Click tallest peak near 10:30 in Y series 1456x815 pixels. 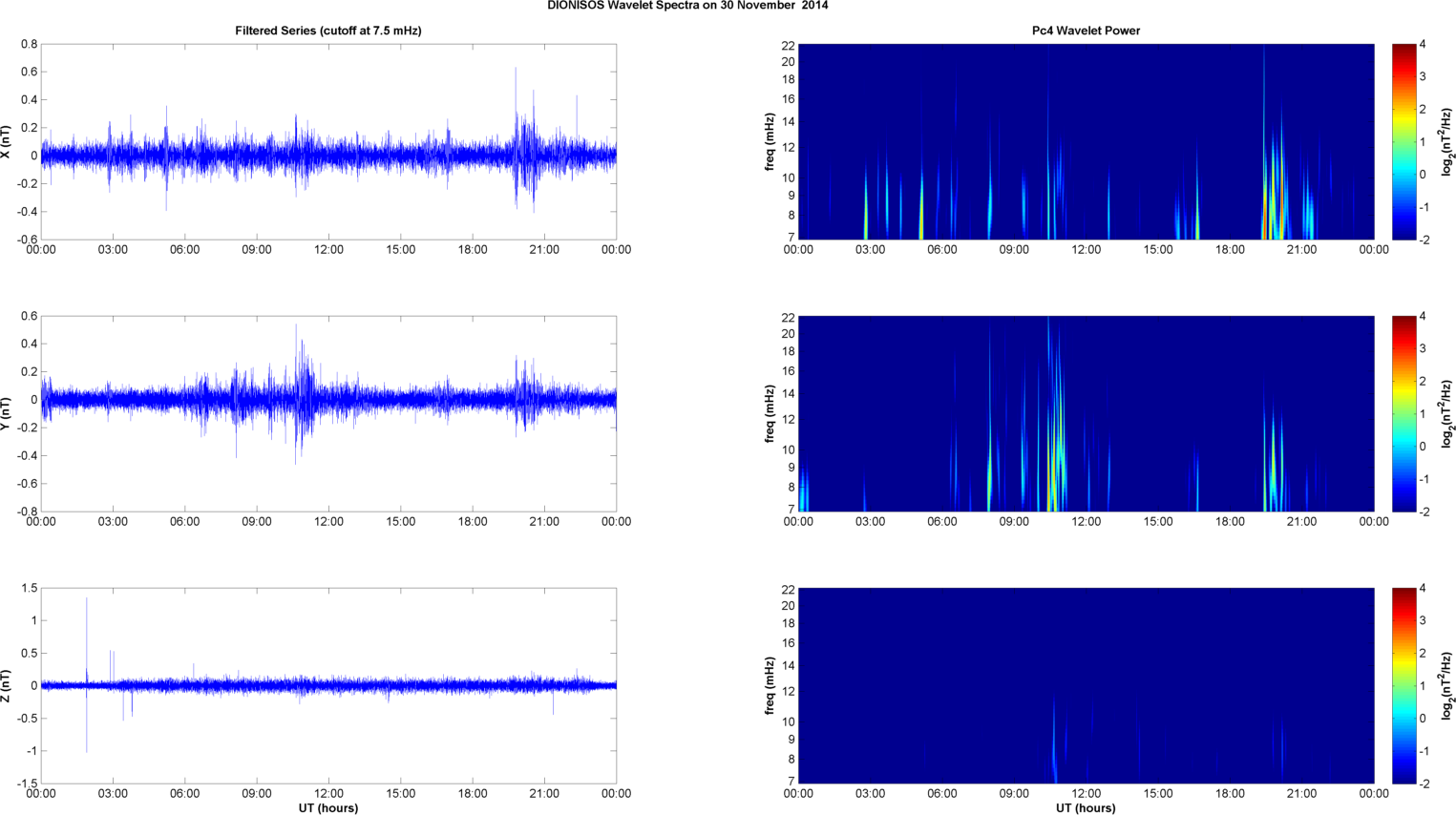(x=296, y=353)
